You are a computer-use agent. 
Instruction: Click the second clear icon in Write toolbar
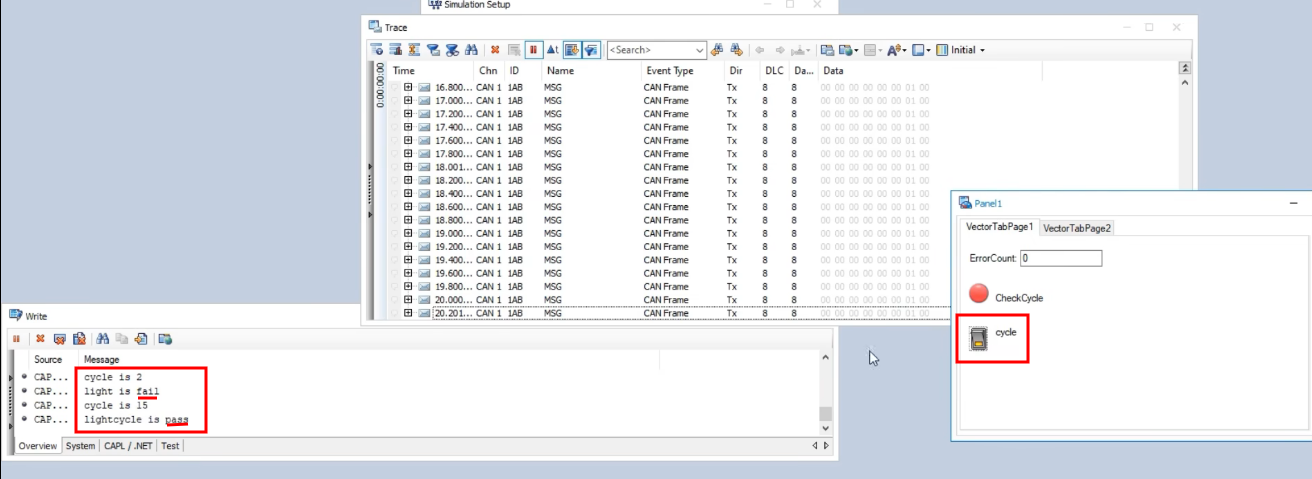coord(60,339)
